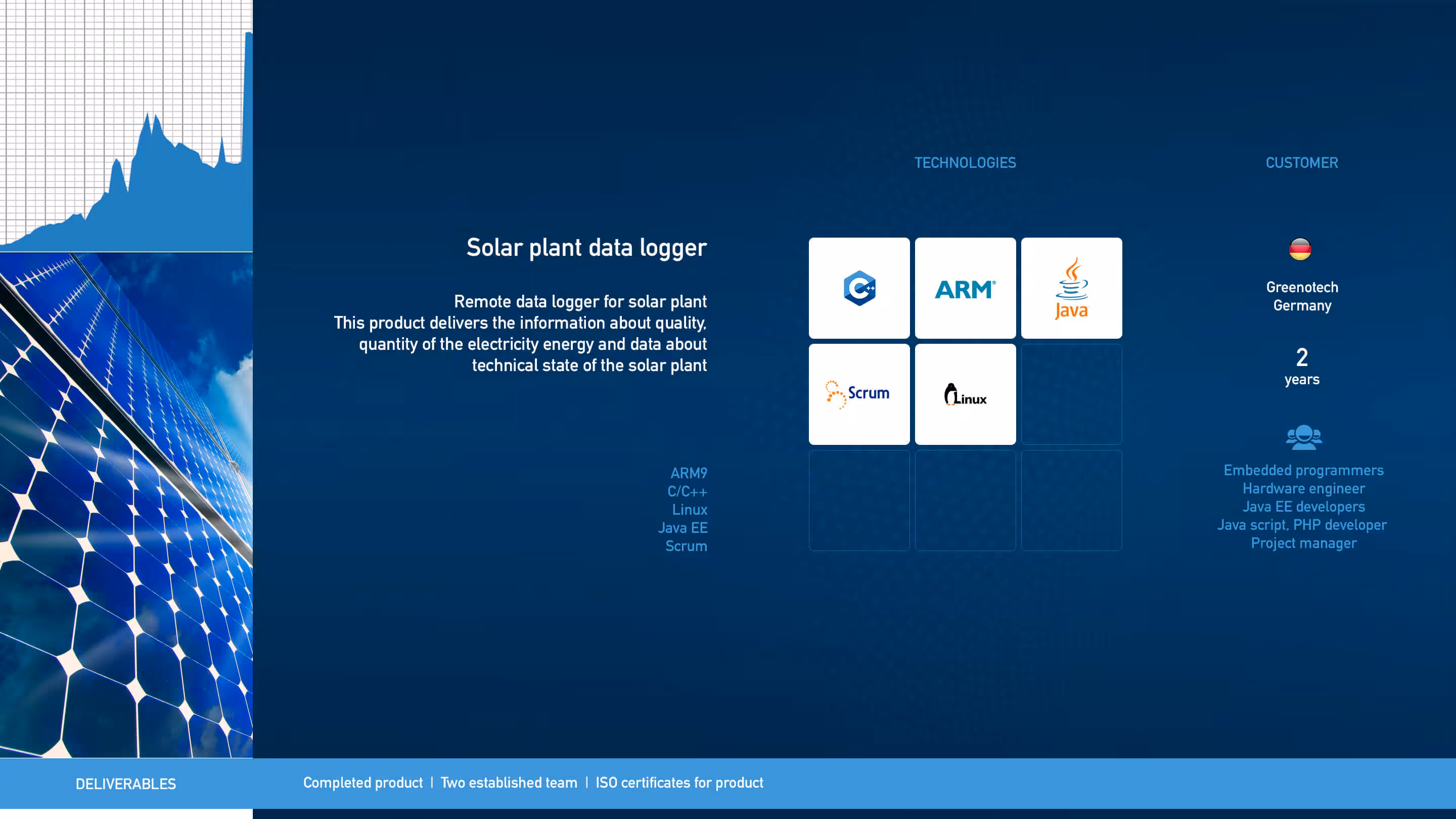
Task: Click the Solar plant data logger title
Action: [x=586, y=248]
